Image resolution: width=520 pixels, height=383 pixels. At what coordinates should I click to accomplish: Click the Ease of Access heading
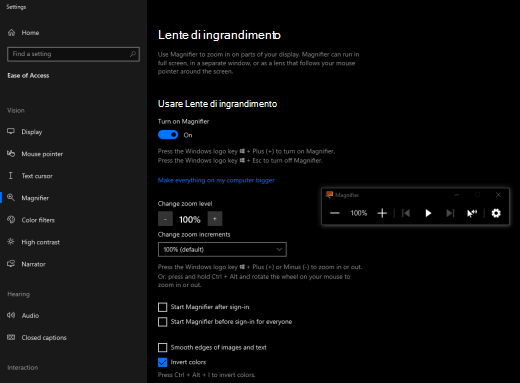pos(28,76)
